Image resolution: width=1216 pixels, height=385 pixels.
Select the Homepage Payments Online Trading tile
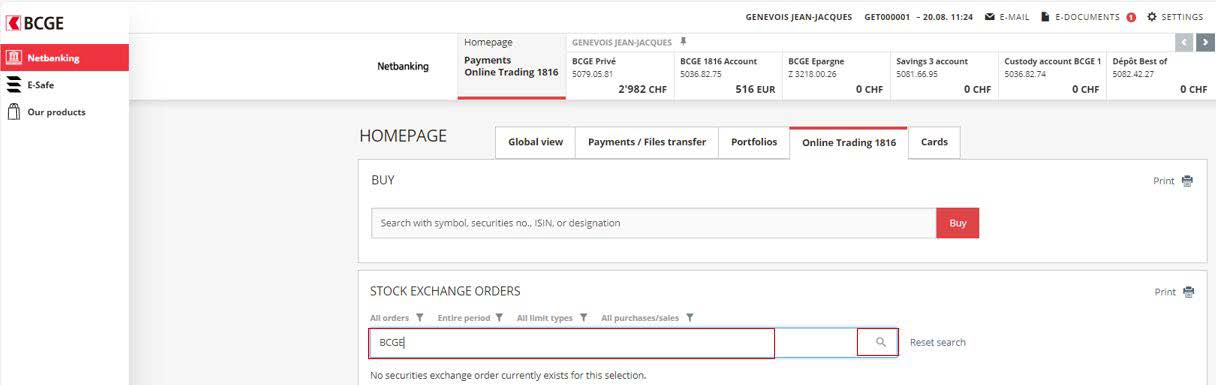click(x=512, y=66)
